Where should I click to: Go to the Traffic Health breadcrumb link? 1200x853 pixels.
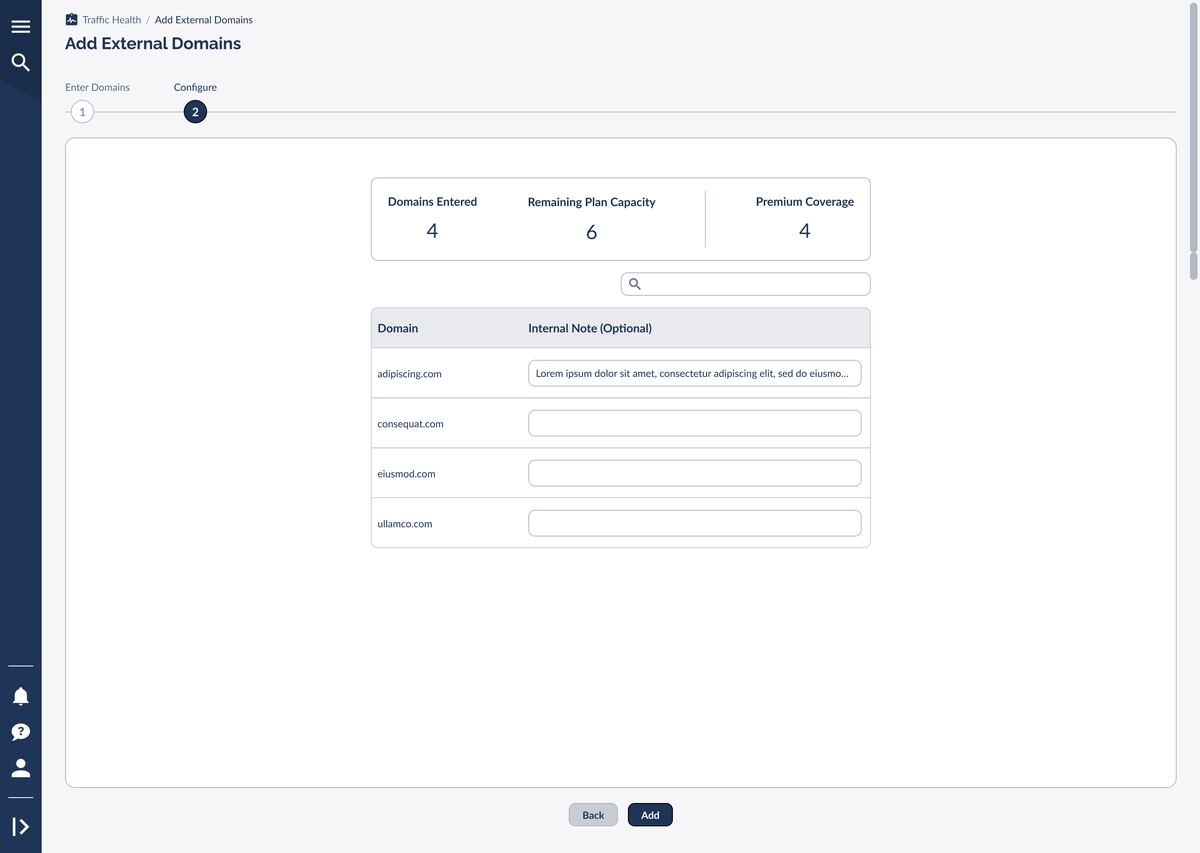(x=111, y=20)
